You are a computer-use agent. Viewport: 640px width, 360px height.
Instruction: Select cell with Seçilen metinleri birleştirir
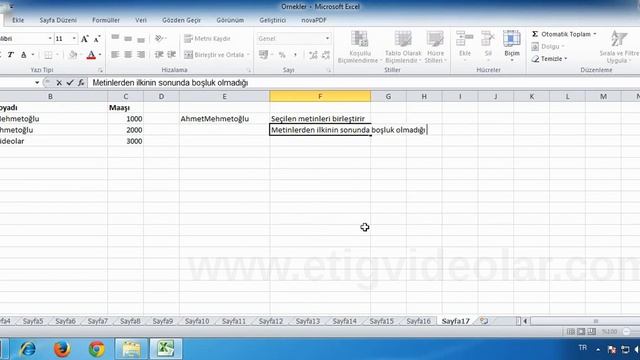click(320, 119)
